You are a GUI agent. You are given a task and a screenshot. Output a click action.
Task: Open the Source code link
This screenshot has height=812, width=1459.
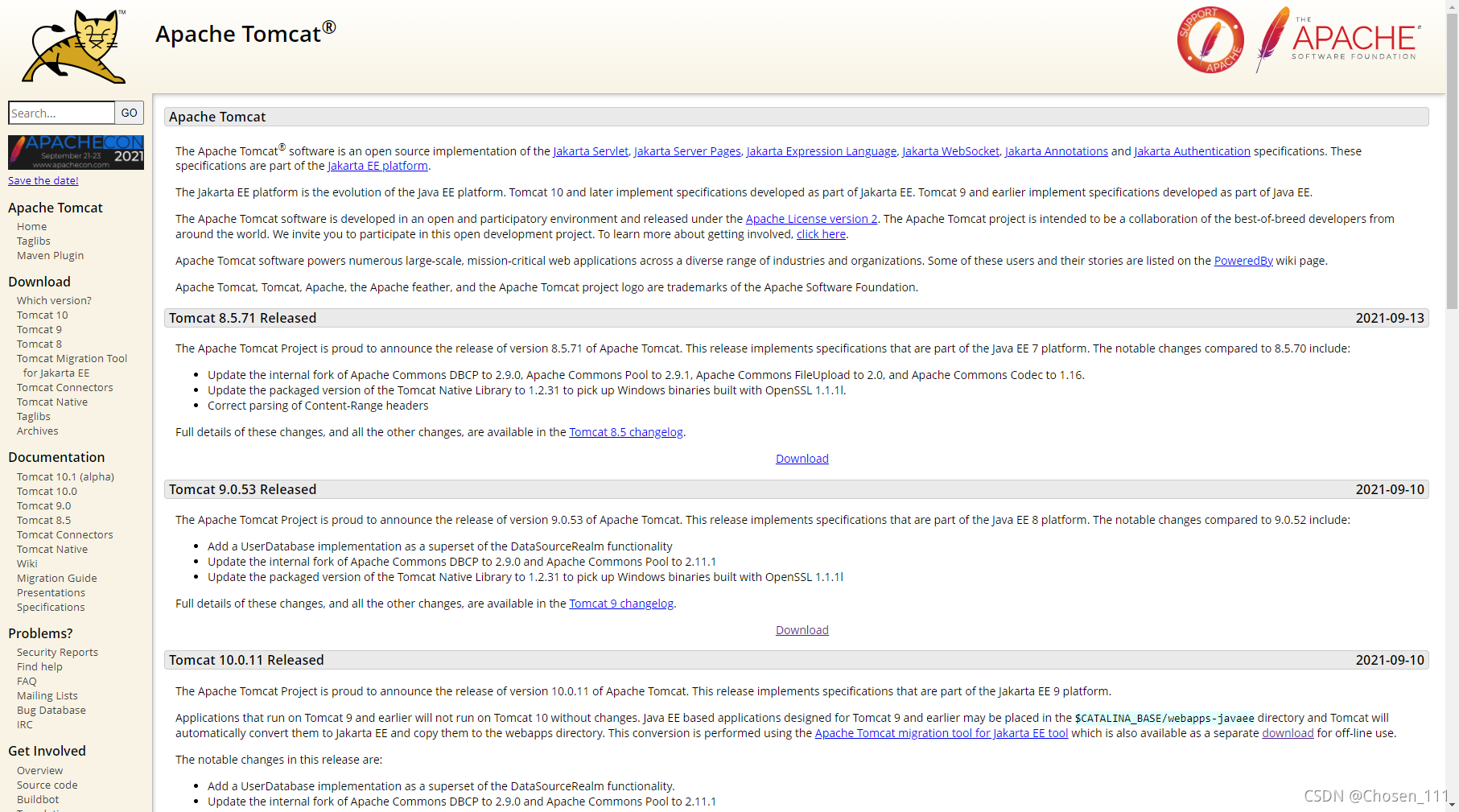(x=47, y=785)
